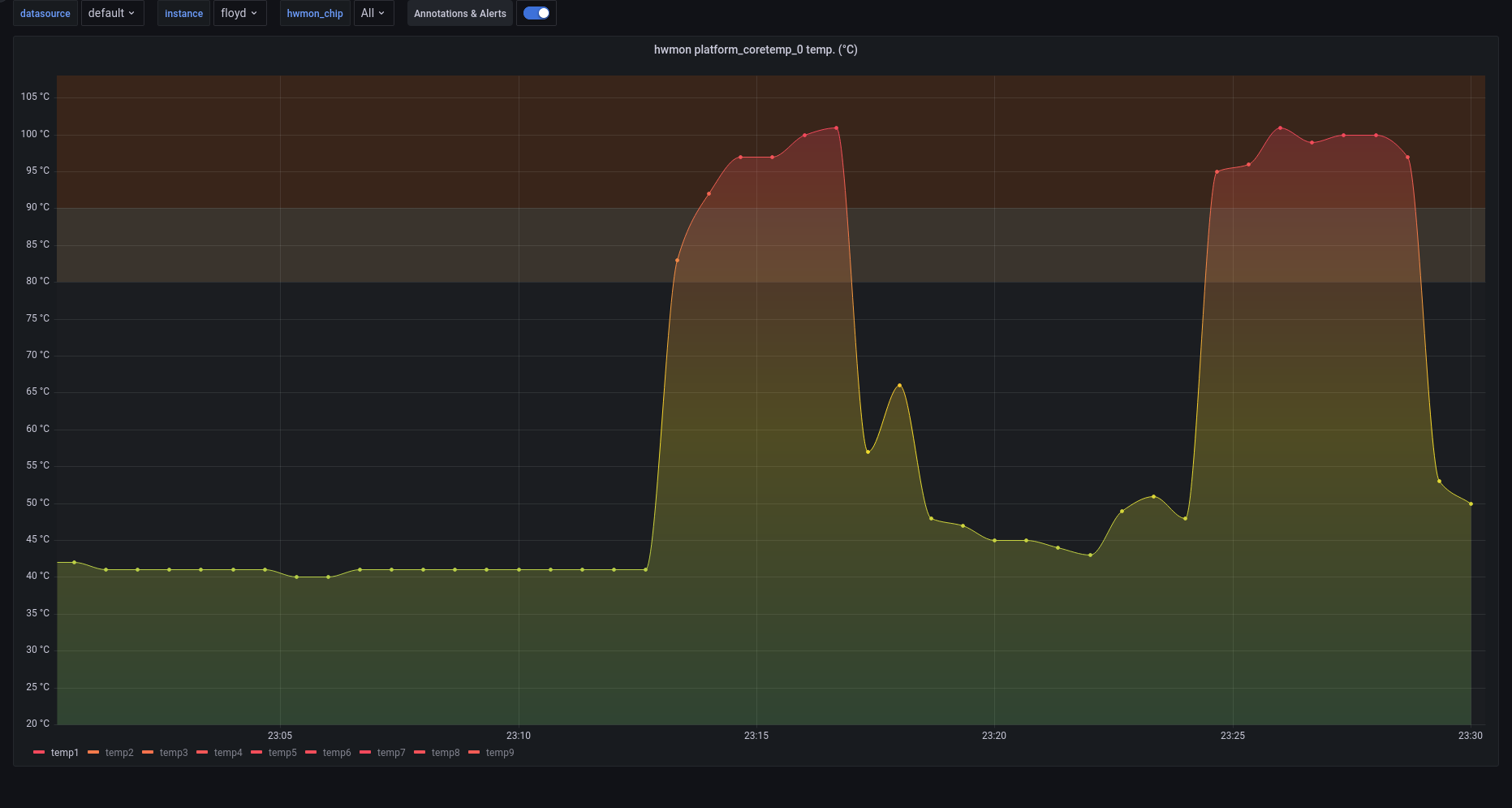1512x808 pixels.
Task: Click the temp5 legend entry
Action: (x=282, y=753)
